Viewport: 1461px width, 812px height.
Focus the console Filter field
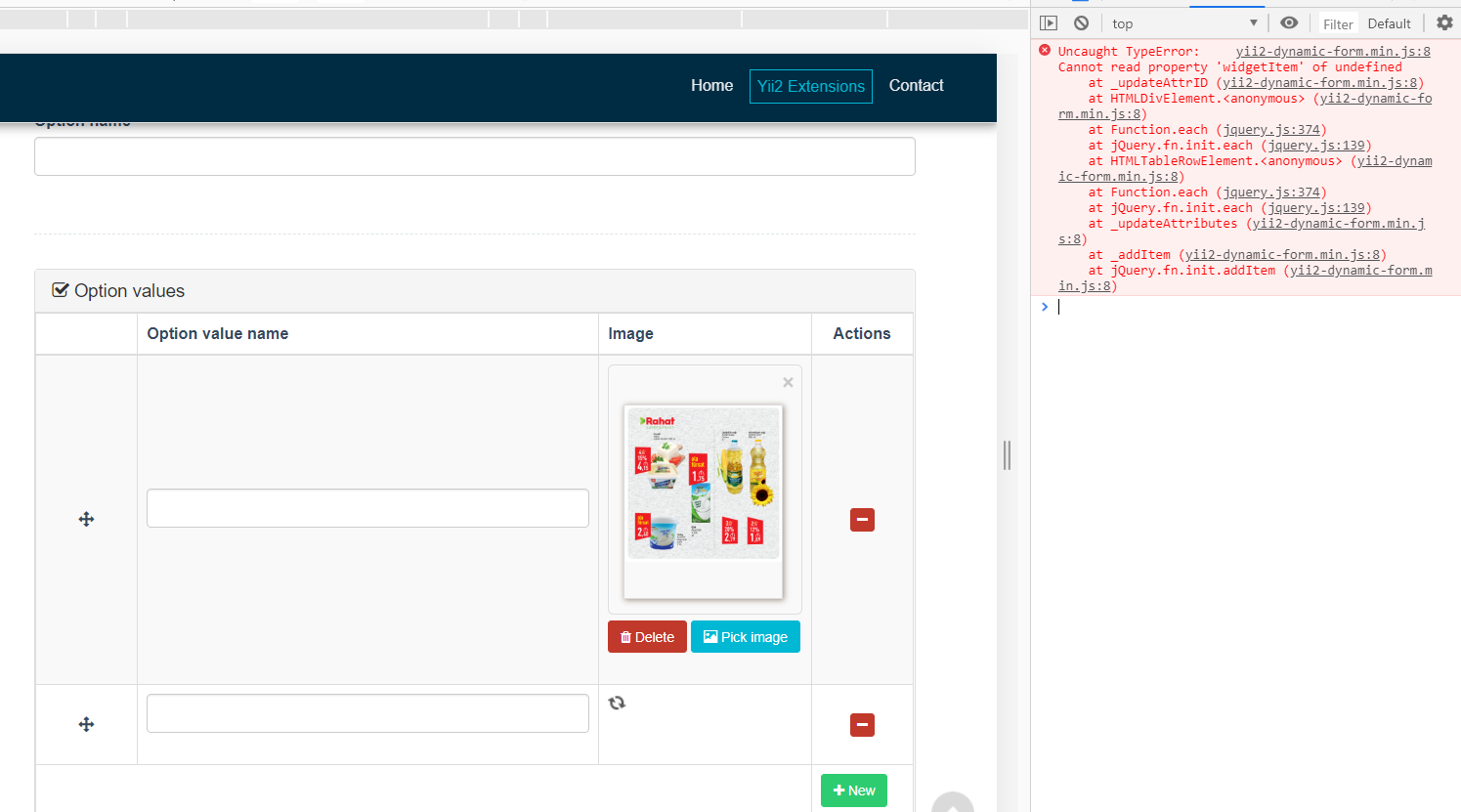point(1338,24)
